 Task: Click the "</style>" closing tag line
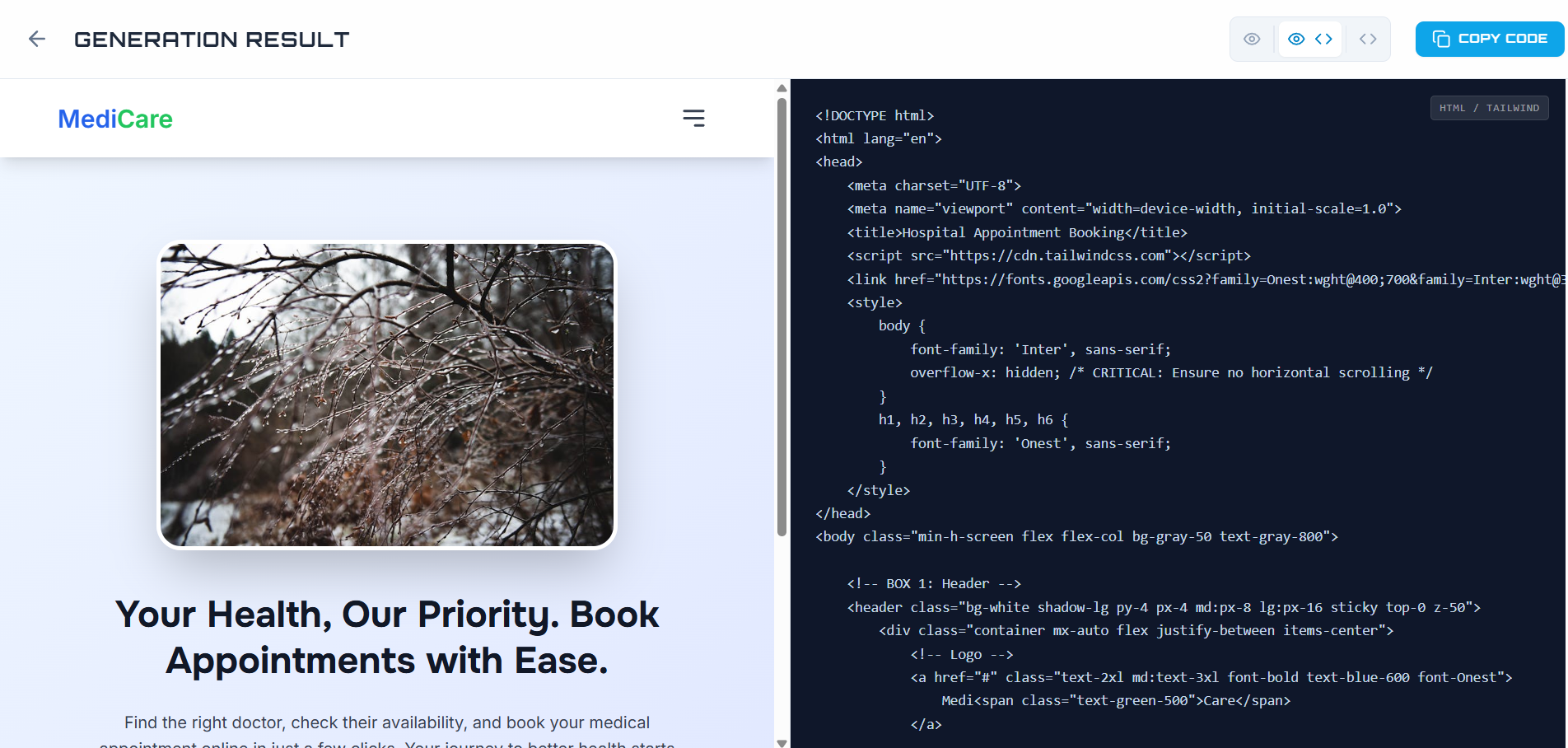879,490
